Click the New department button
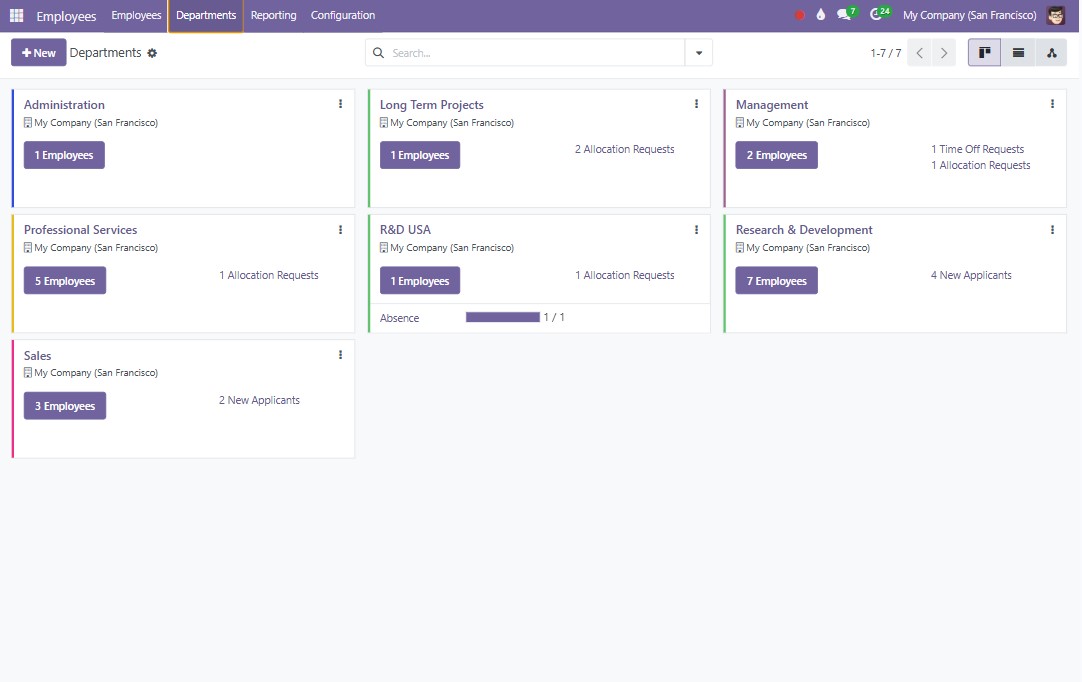Viewport: 1082px width, 682px height. click(x=38, y=52)
